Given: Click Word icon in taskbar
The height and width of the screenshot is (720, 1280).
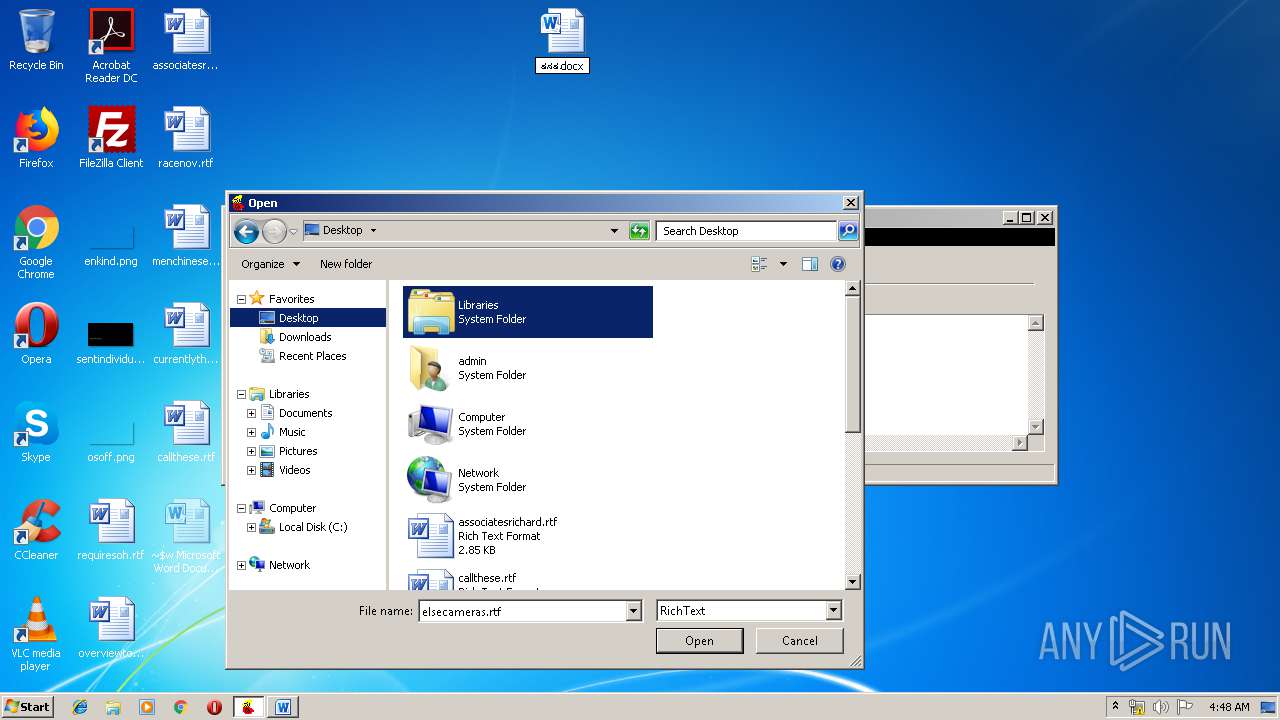Looking at the screenshot, I should [283, 707].
